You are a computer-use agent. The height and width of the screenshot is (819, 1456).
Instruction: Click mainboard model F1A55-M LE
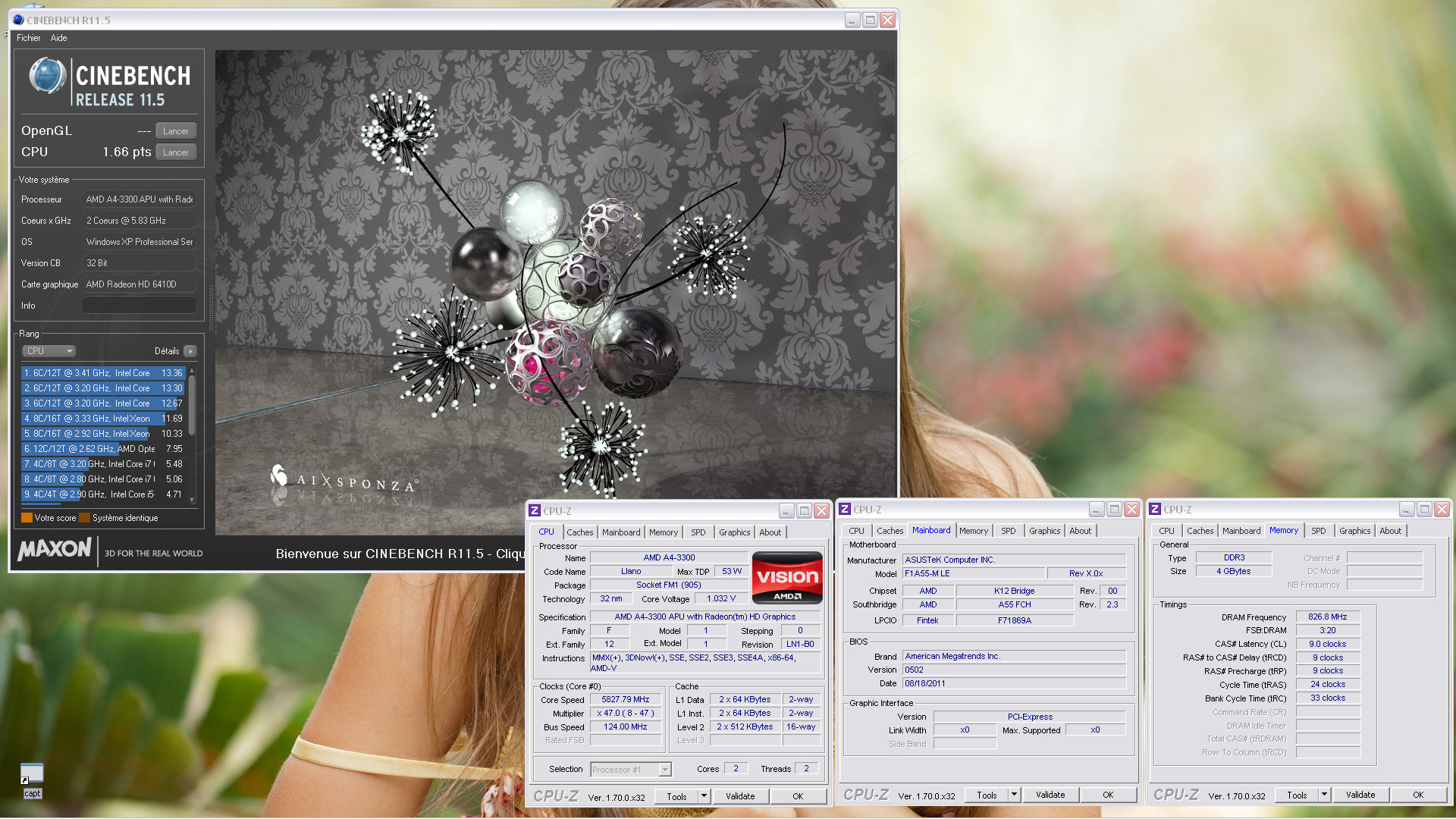pyautogui.click(x=974, y=574)
